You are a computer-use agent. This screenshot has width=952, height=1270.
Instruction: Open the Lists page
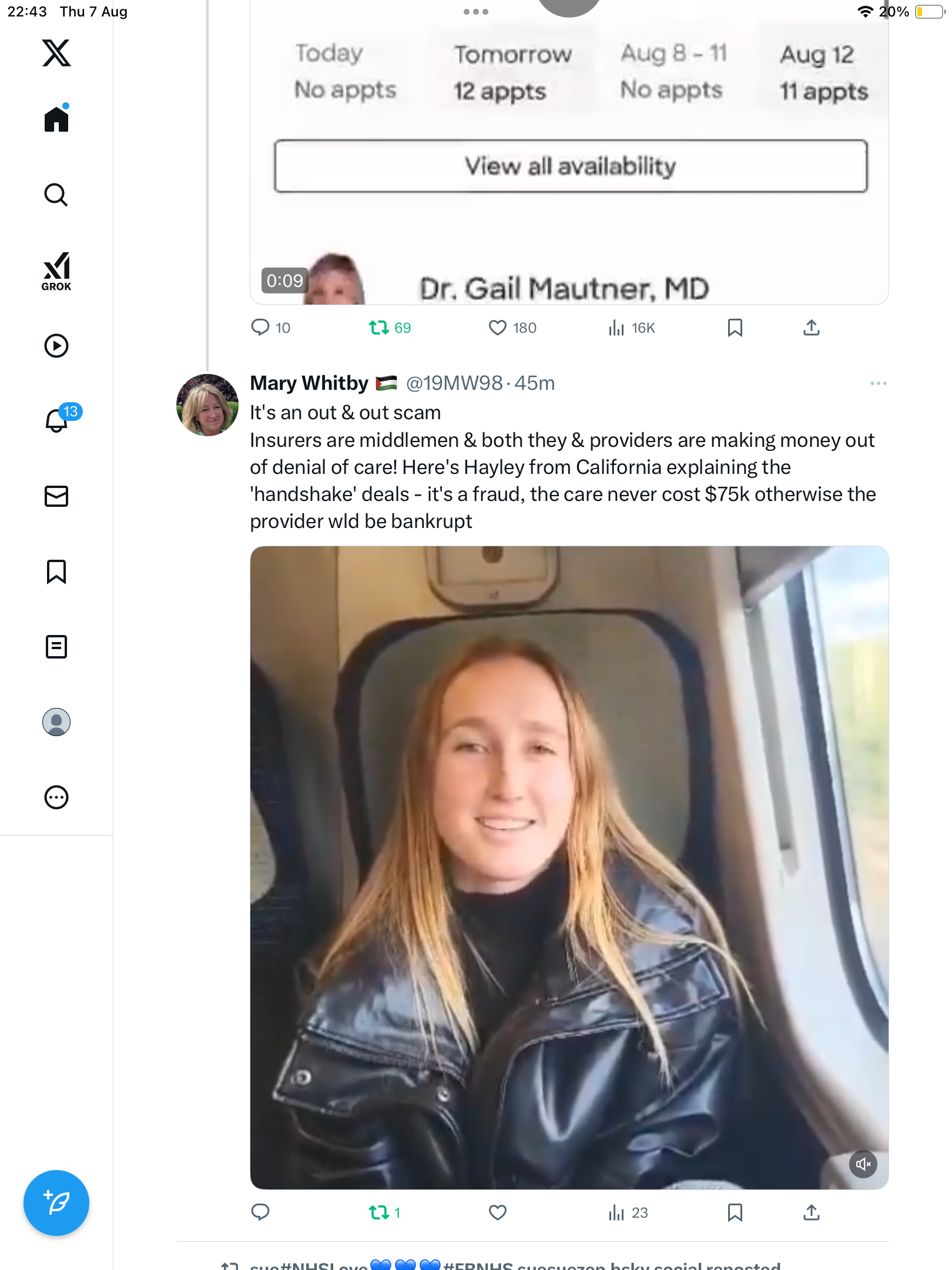(56, 647)
